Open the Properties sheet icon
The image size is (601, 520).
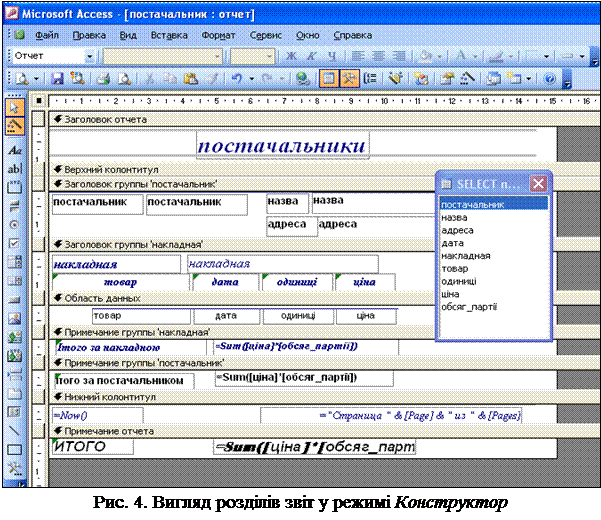(x=447, y=79)
